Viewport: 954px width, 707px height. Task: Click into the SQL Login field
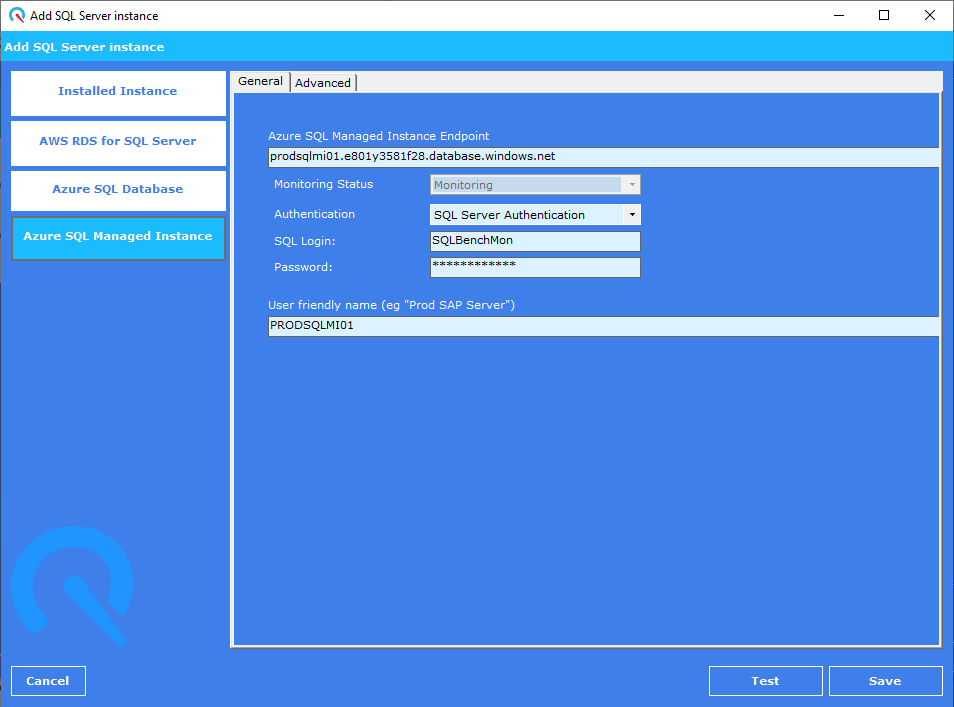tap(534, 241)
